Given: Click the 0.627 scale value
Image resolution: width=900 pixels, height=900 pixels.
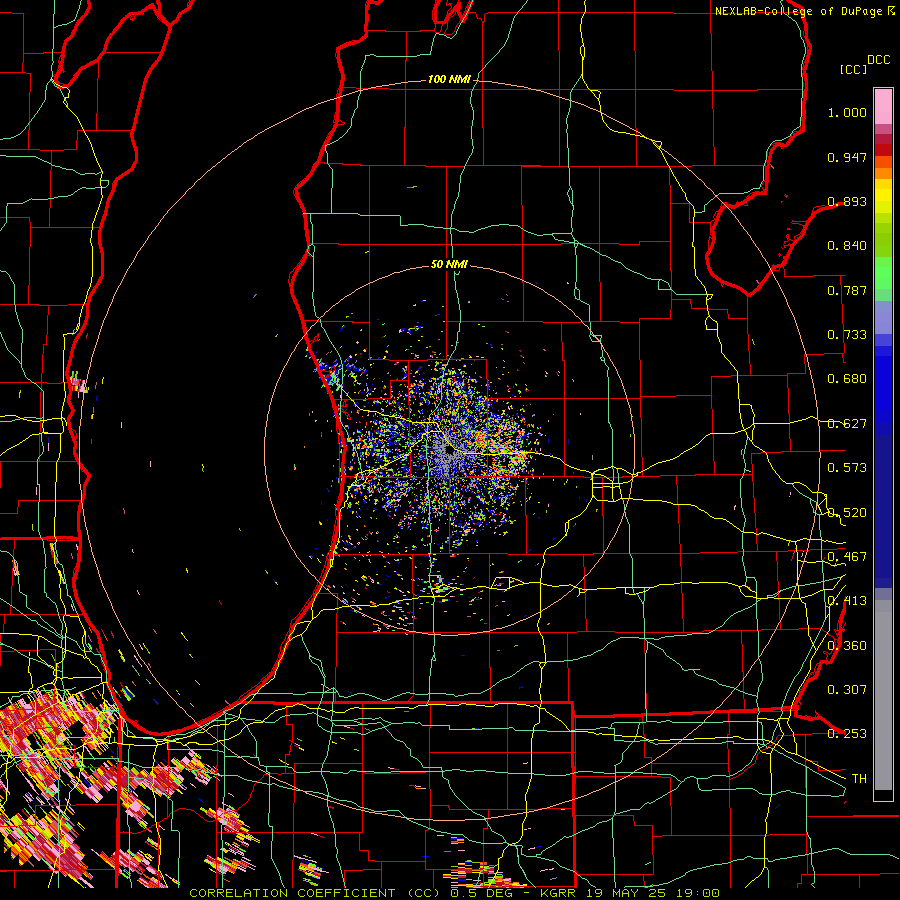Looking at the screenshot, I should 847,424.
